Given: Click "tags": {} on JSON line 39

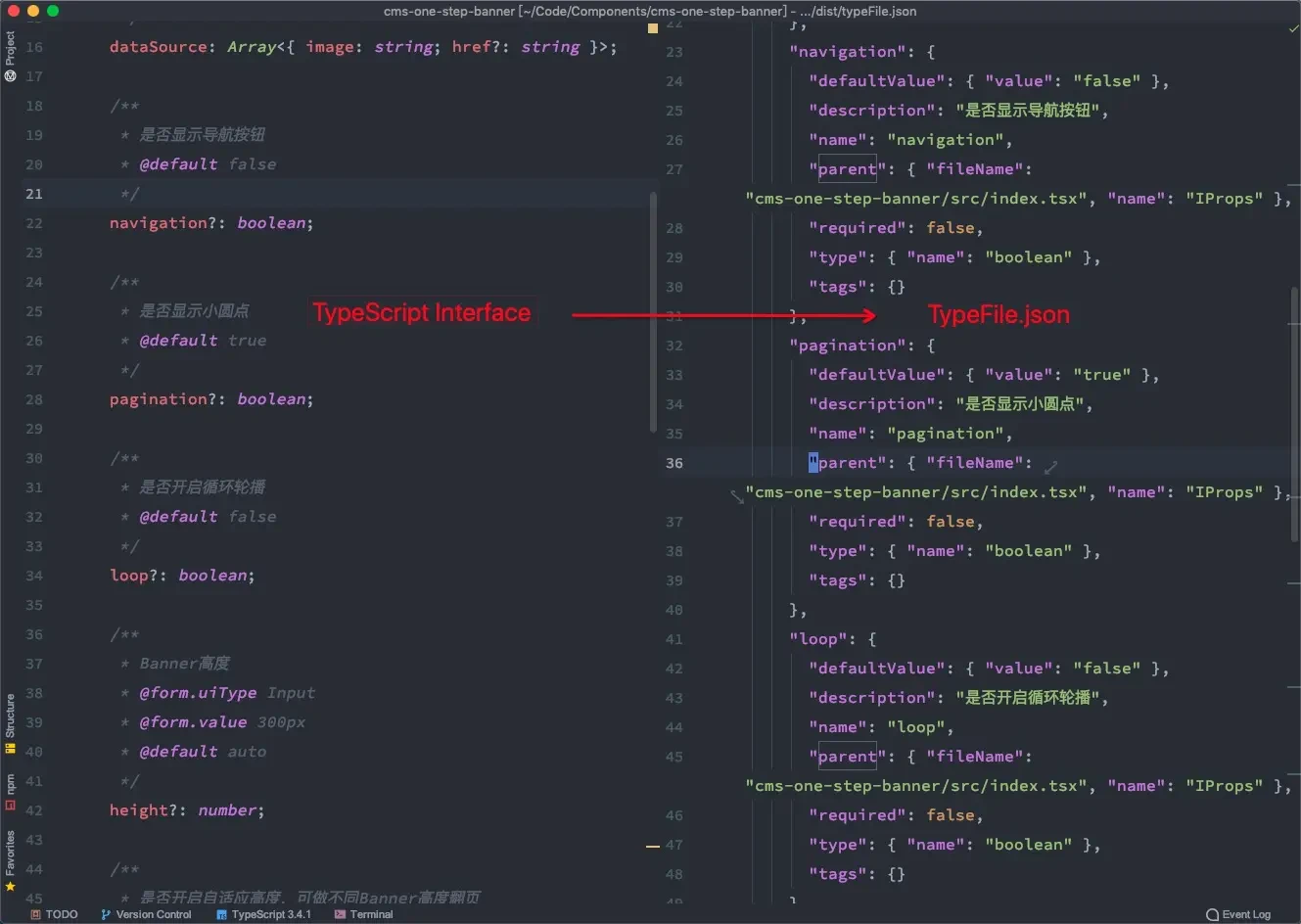Looking at the screenshot, I should point(858,580).
